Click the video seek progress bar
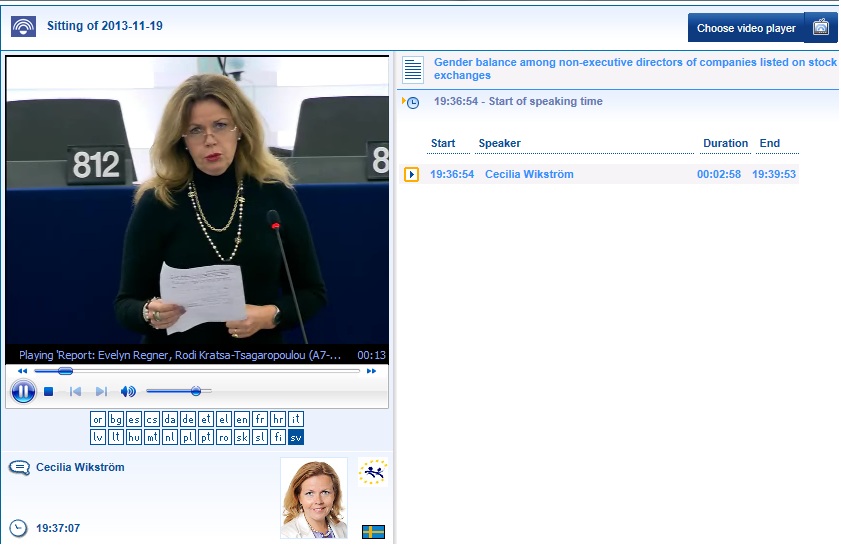 197,371
